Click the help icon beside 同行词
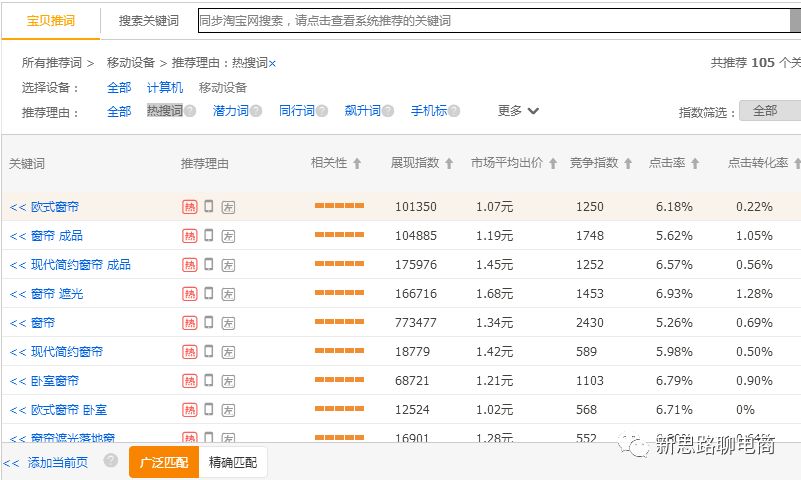 [322, 111]
